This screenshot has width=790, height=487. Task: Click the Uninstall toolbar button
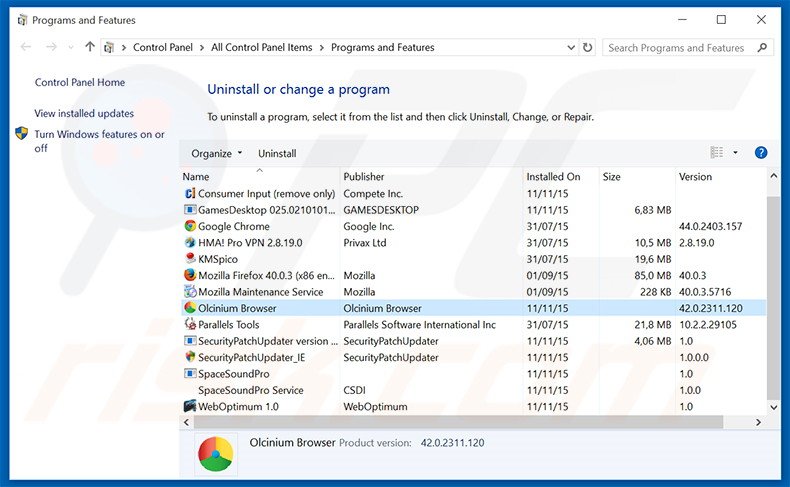pyautogui.click(x=277, y=153)
